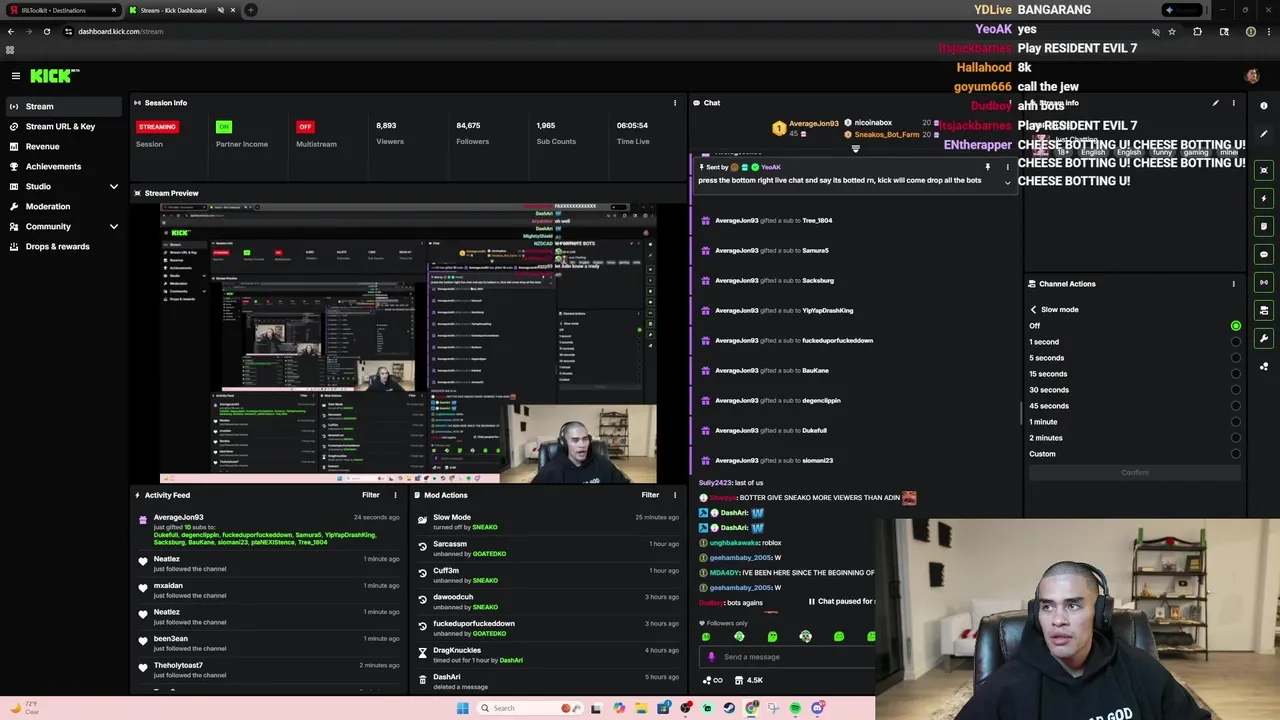Image resolution: width=1280 pixels, height=720 pixels.
Task: Click the bottom dots icon in right rail
Action: click(x=1264, y=366)
